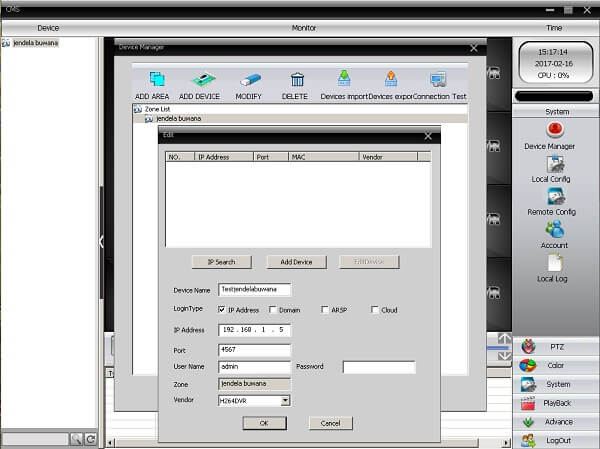Click the up arrow button beside PTZ
The width and height of the screenshot is (600, 449).
pos(504,339)
